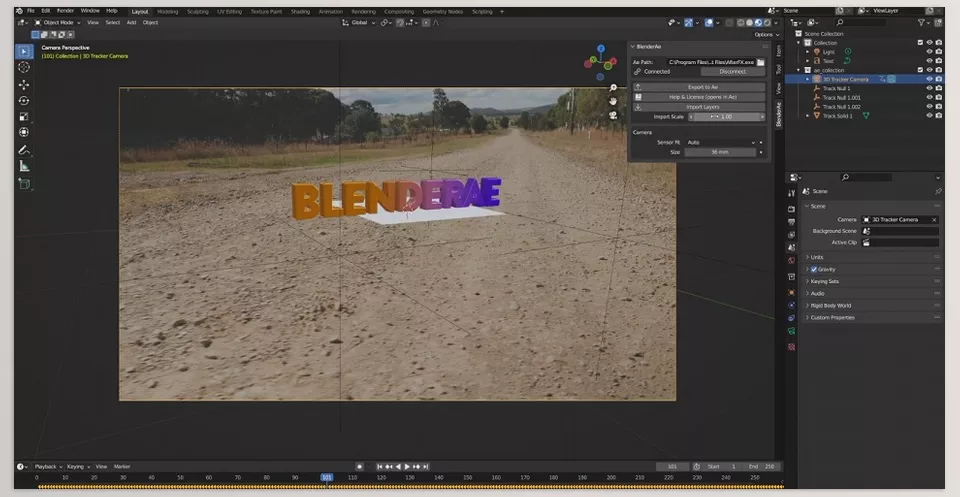Click the Blender logo menu icon
The image size is (960, 497).
[19, 11]
